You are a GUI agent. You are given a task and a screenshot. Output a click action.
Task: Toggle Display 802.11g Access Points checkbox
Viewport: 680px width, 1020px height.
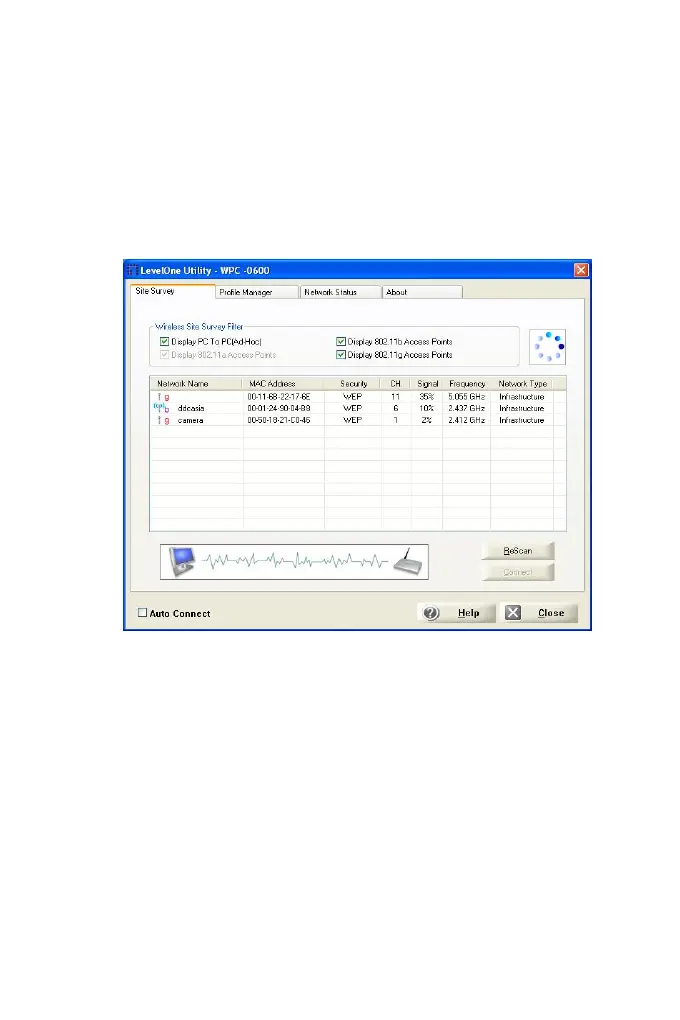[x=340, y=355]
